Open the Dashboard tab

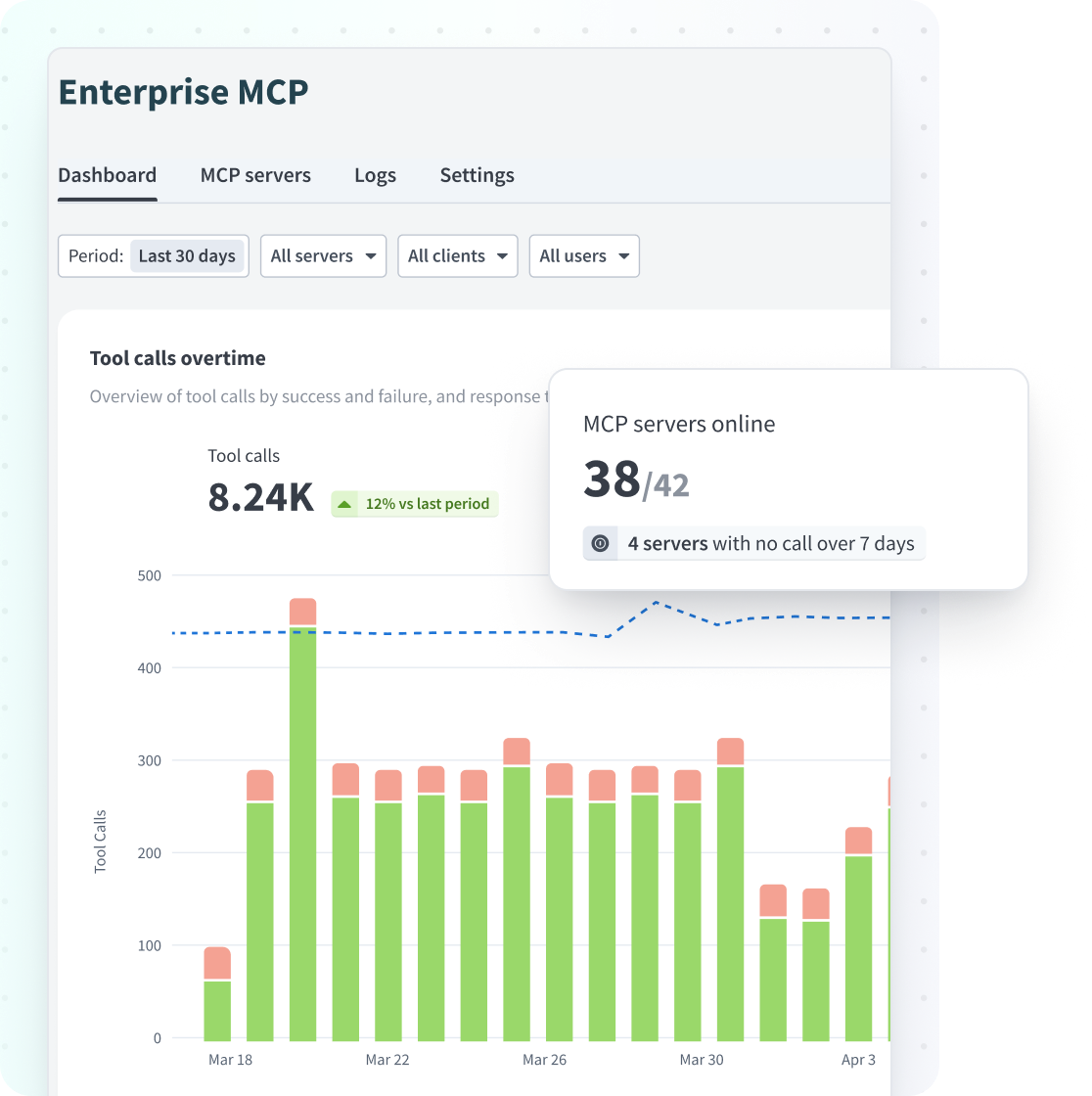coord(107,175)
